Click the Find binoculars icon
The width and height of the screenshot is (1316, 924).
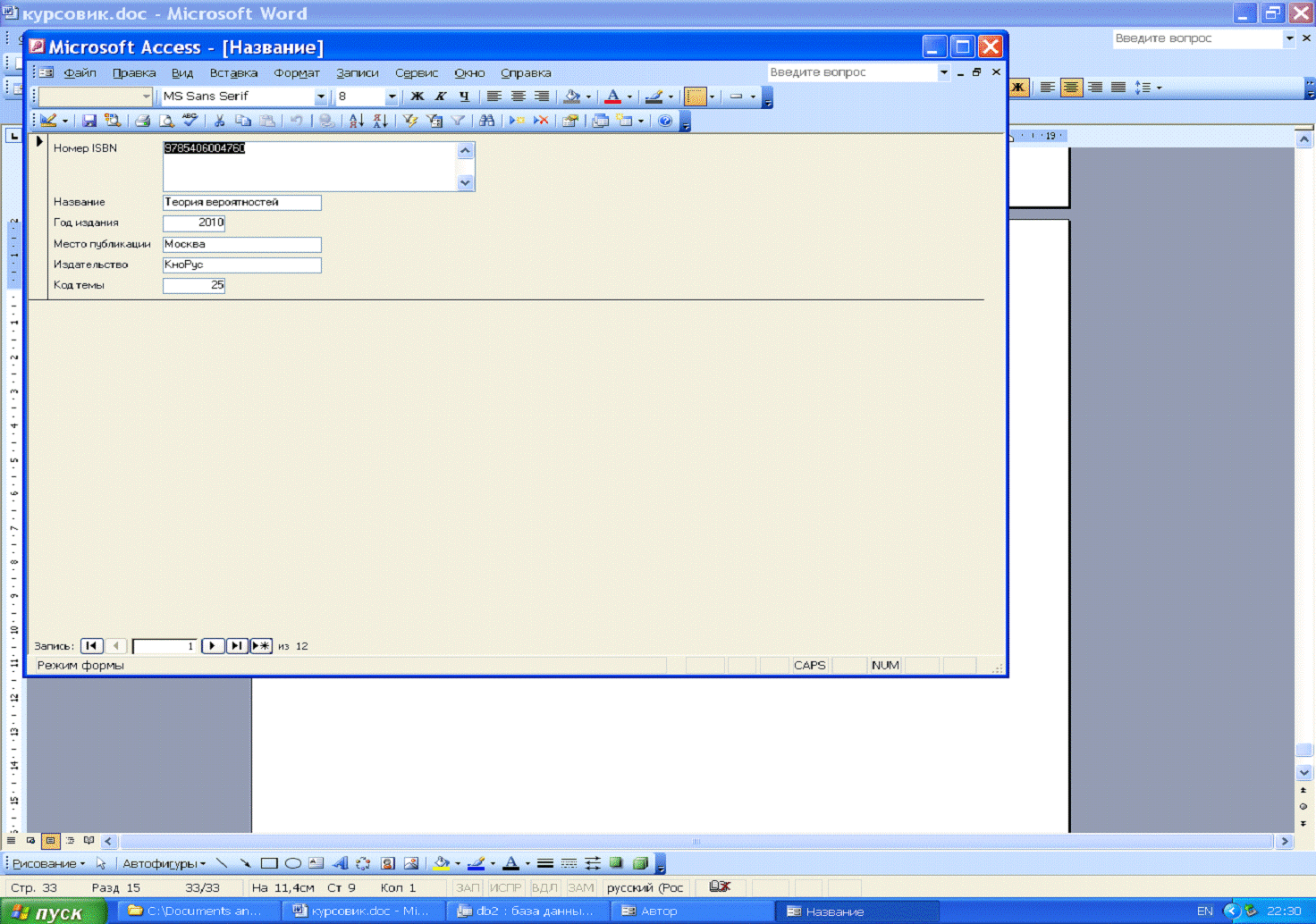(x=486, y=121)
